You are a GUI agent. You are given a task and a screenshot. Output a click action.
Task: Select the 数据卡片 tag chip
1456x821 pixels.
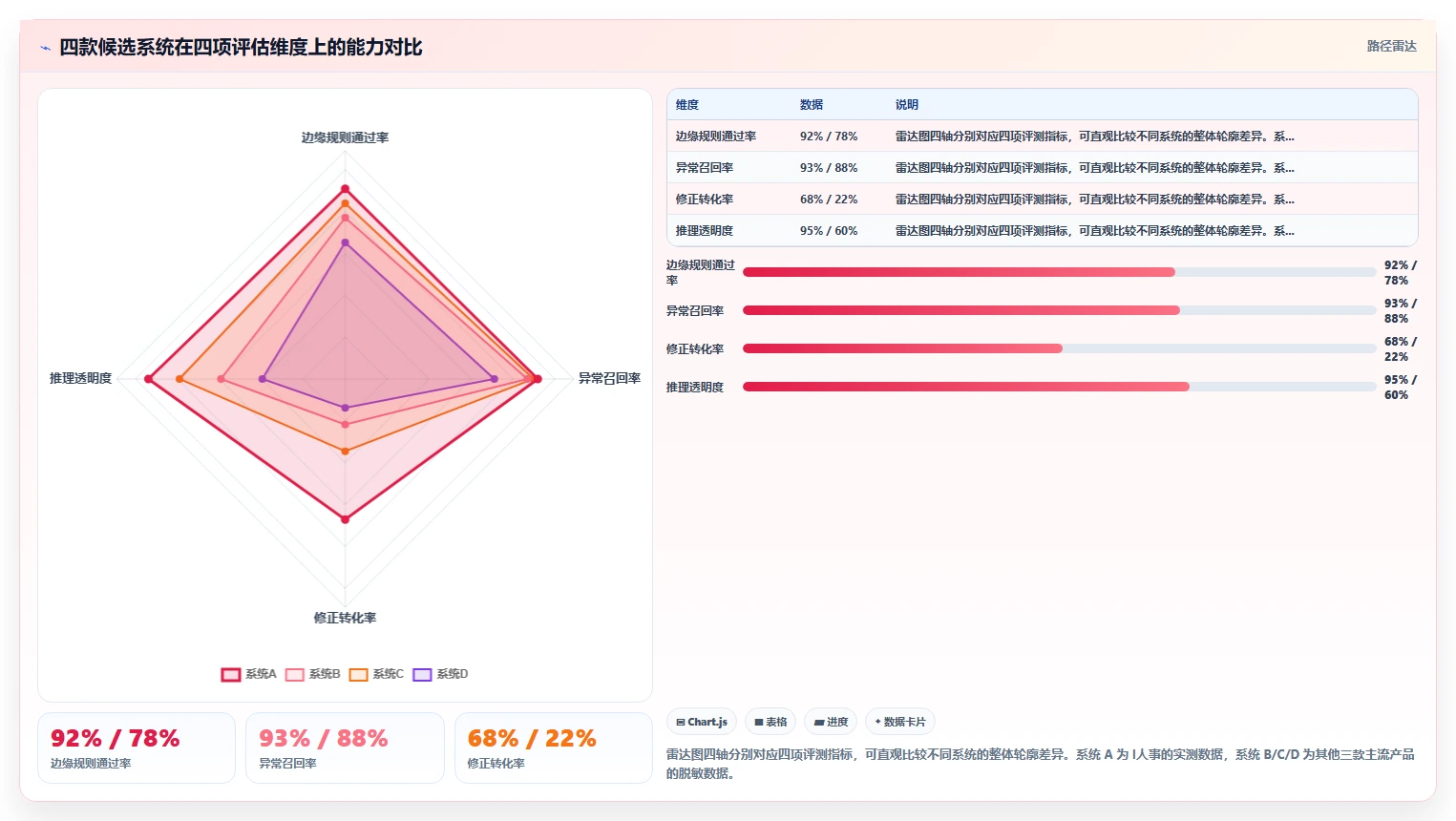pos(900,722)
